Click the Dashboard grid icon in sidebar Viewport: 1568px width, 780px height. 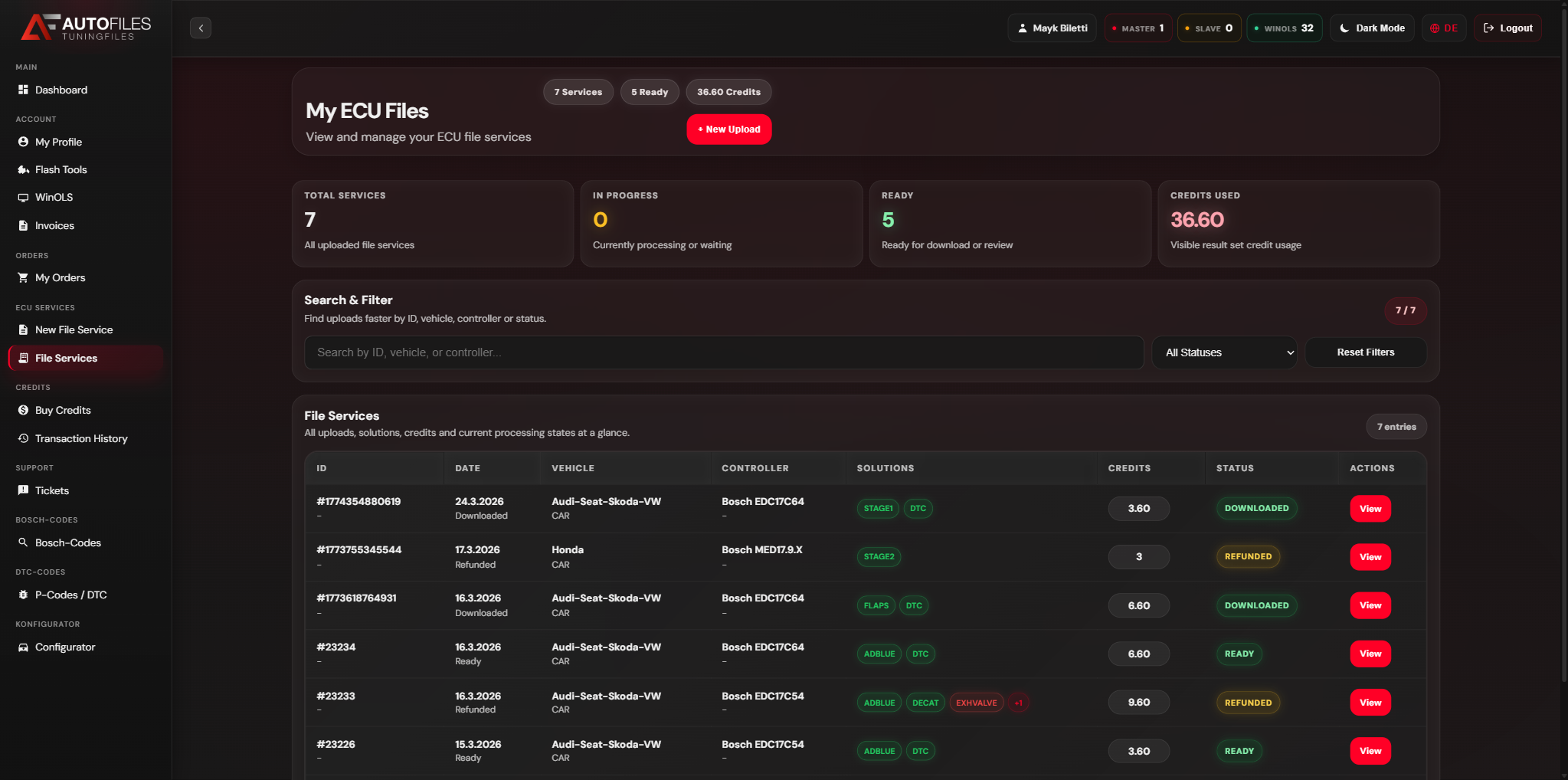(23, 90)
